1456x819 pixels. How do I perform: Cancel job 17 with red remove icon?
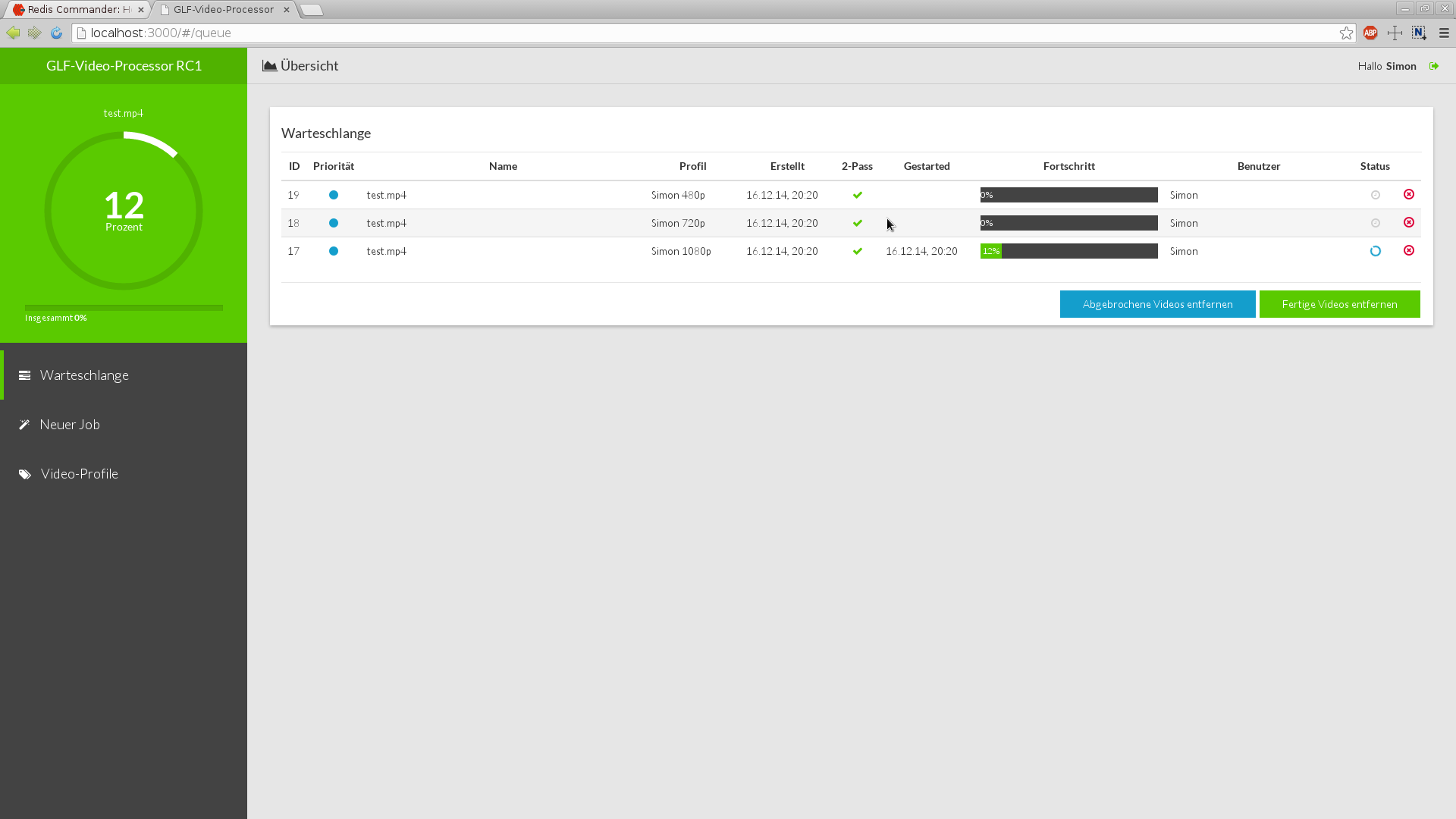click(x=1409, y=250)
